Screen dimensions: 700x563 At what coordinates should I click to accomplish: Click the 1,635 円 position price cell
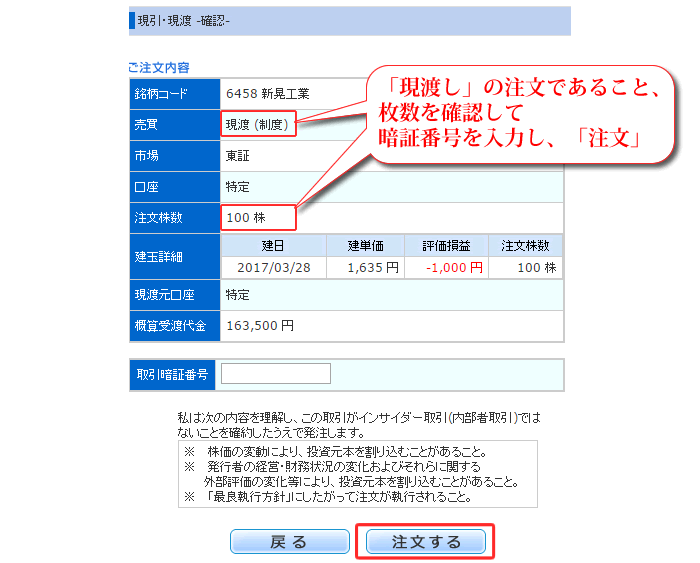pos(373,268)
